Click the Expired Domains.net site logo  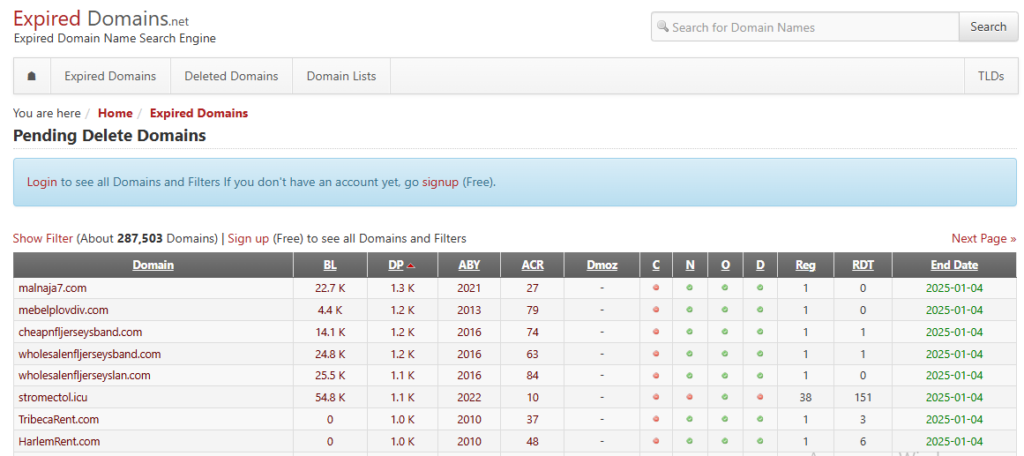point(100,20)
